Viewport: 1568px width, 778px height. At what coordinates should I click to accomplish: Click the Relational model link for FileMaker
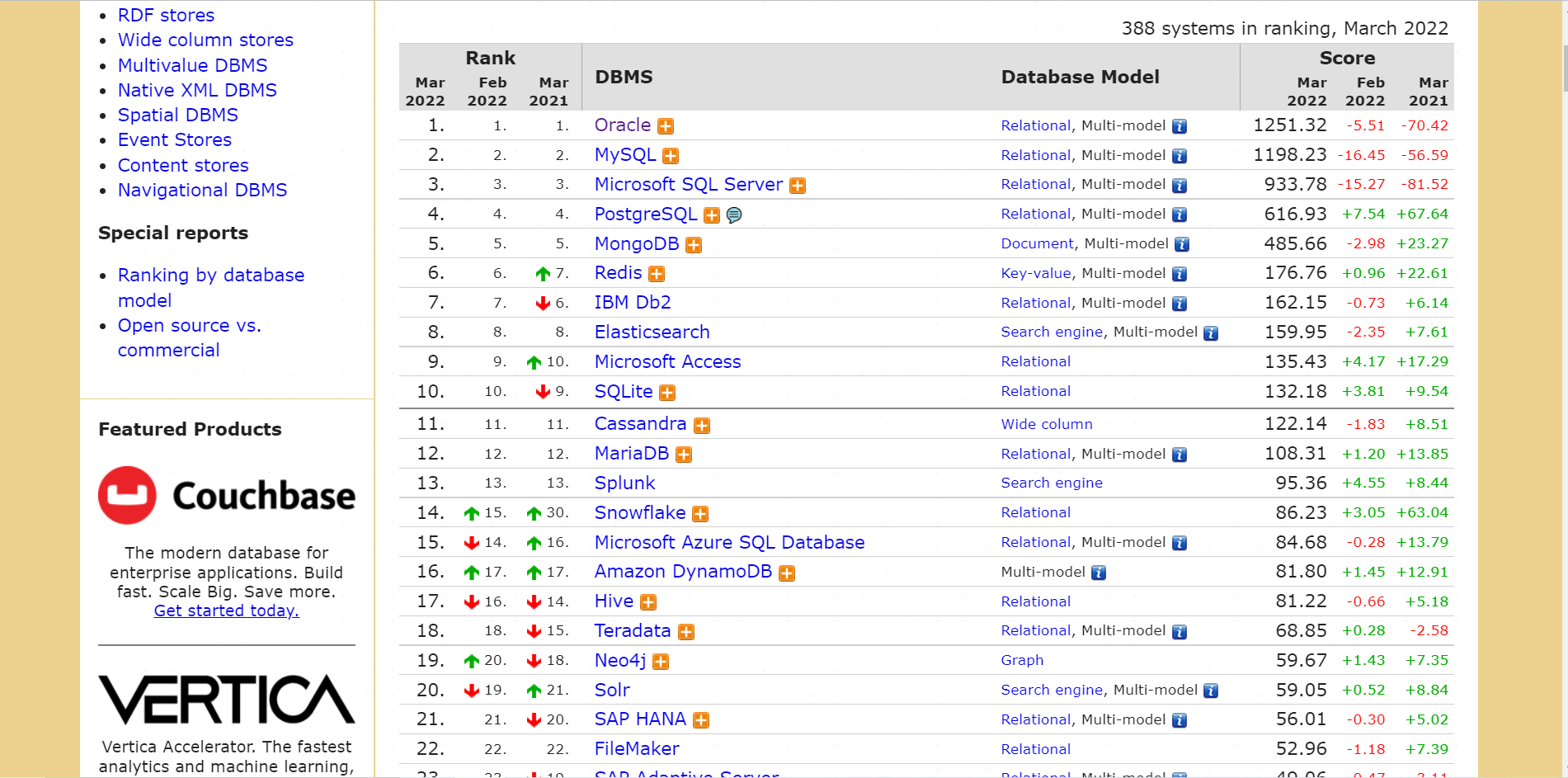pos(1036,749)
